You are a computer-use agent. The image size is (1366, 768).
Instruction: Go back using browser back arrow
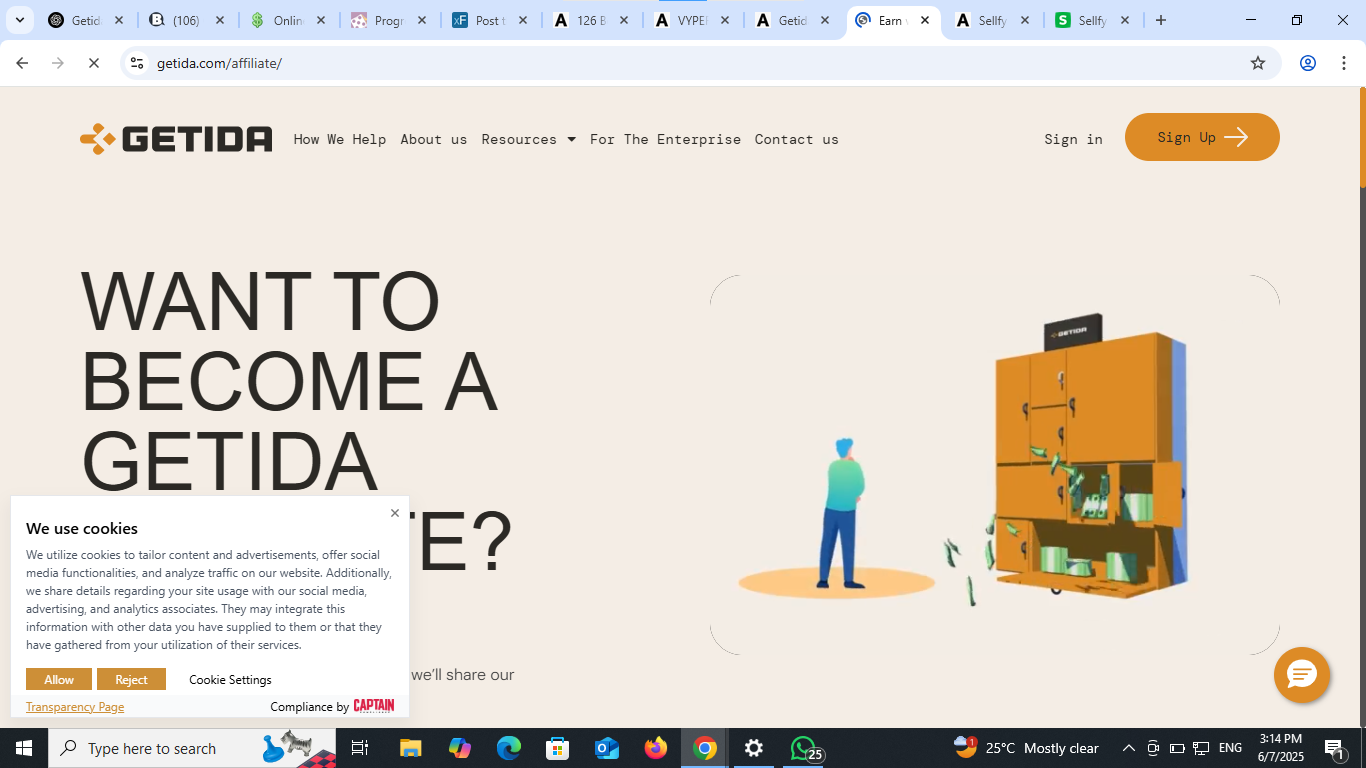tap(22, 63)
